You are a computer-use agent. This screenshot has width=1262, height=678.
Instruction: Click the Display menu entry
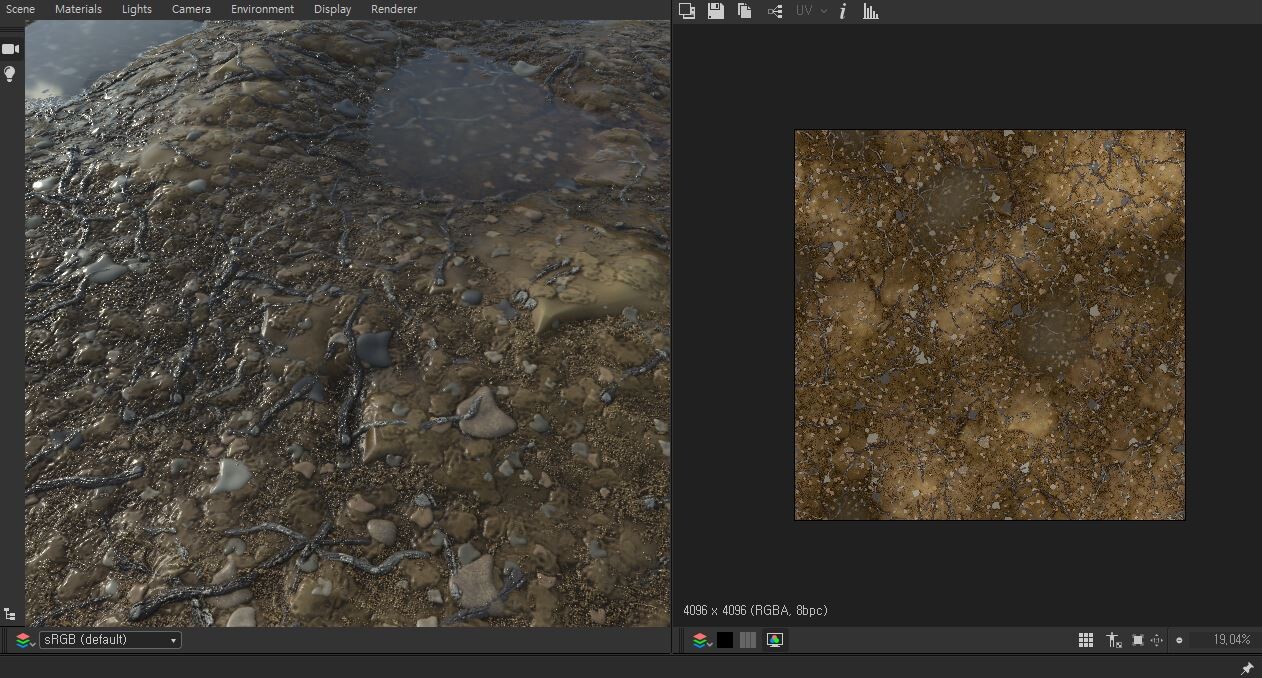332,9
